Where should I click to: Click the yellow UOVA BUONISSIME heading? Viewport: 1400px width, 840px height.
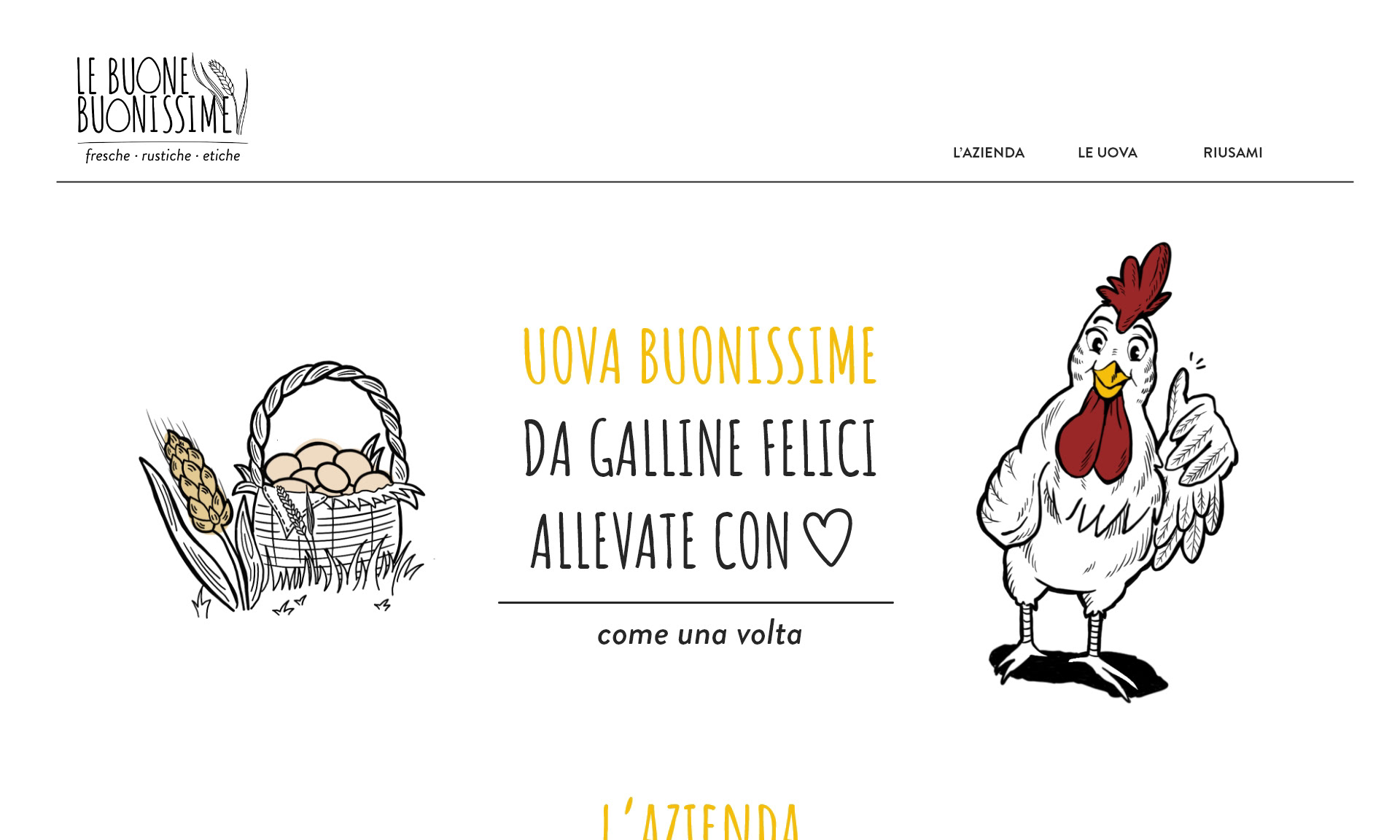pos(699,356)
